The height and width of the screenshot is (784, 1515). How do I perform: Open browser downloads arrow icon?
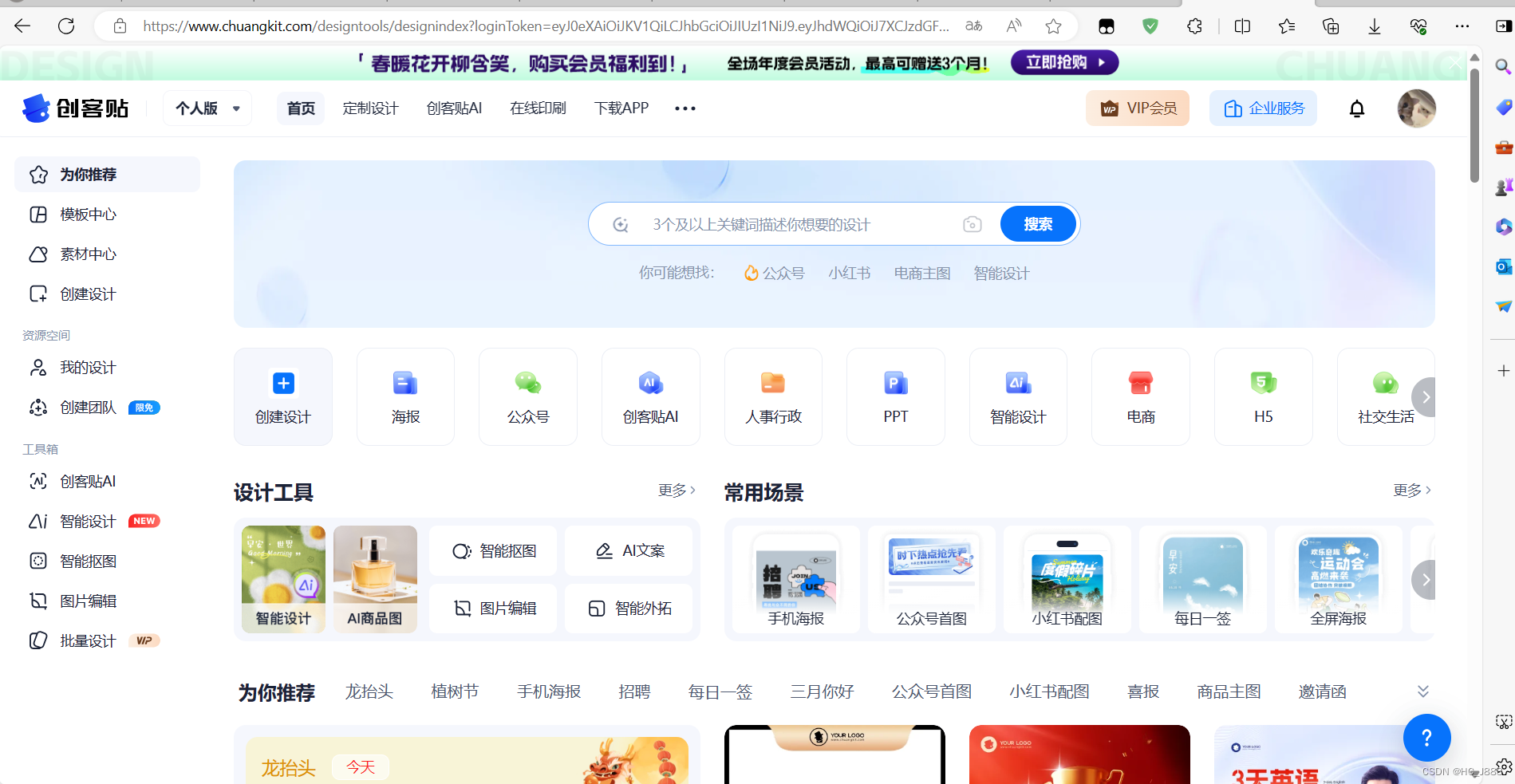(1374, 26)
